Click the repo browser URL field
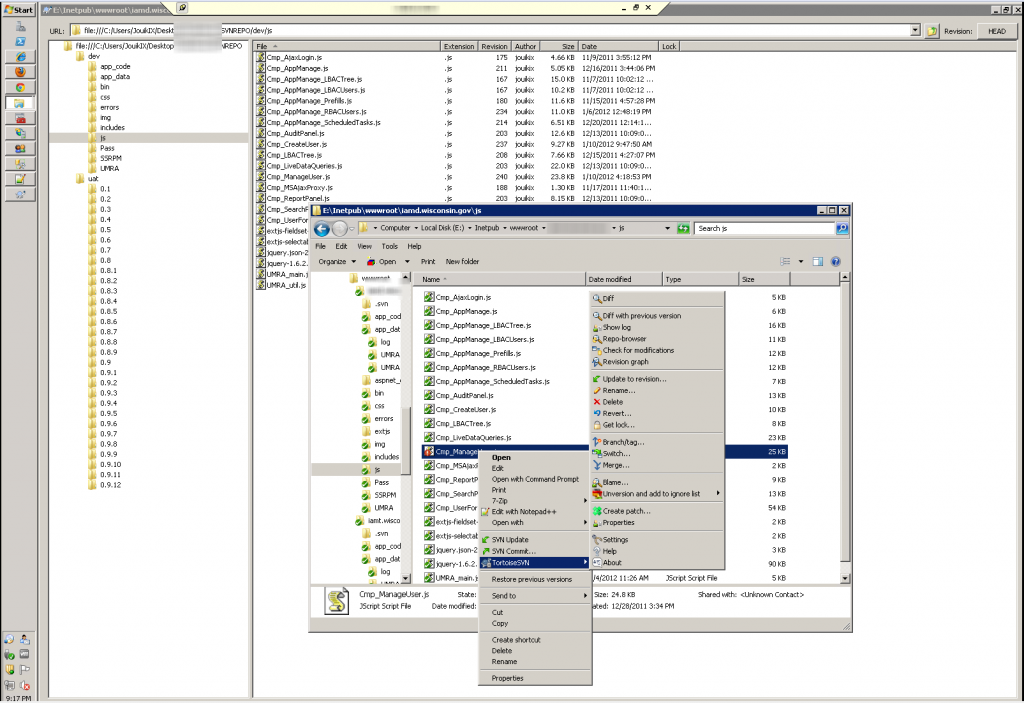The height and width of the screenshot is (703, 1024). tap(496, 30)
